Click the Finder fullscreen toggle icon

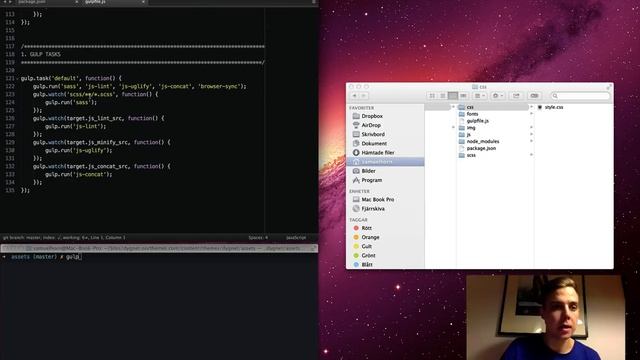608,87
